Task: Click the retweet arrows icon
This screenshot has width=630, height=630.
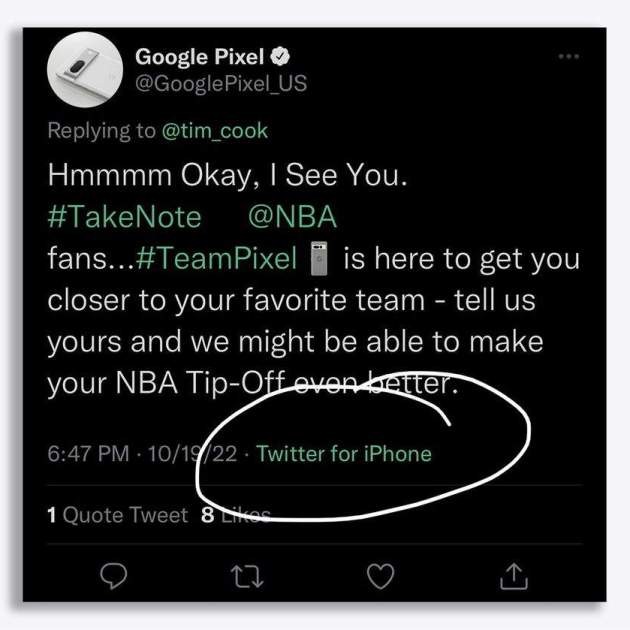Action: [x=247, y=577]
